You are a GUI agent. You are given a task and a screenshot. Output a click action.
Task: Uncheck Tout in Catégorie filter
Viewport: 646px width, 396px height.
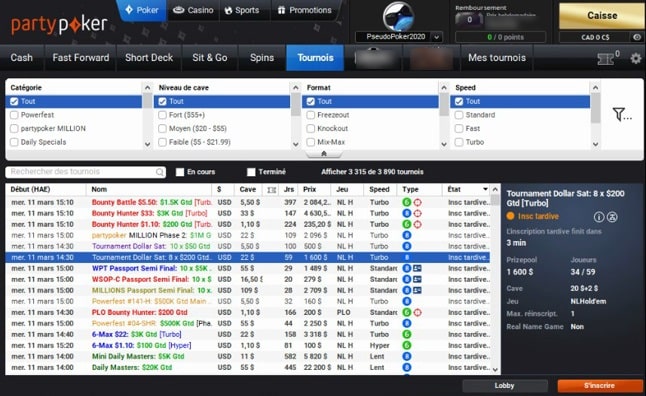(x=14, y=101)
